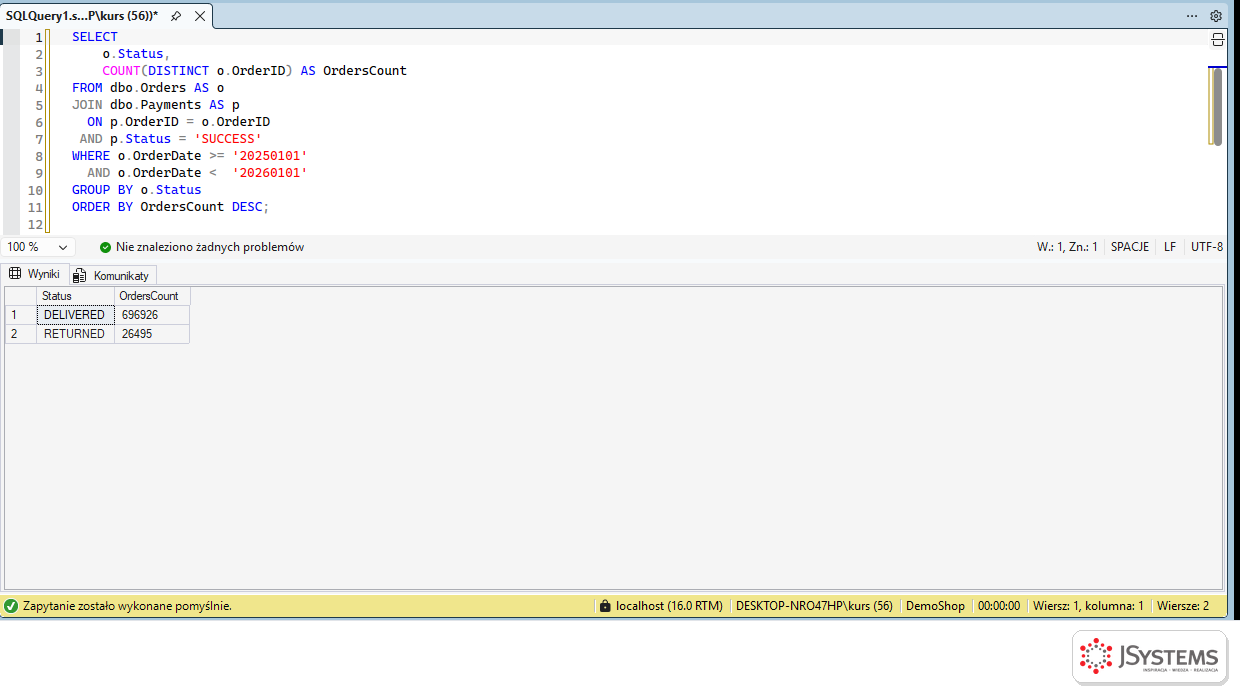Switch to the Komunikaty messages tab
Viewport: 1240px width, 692px height.
pos(111,275)
